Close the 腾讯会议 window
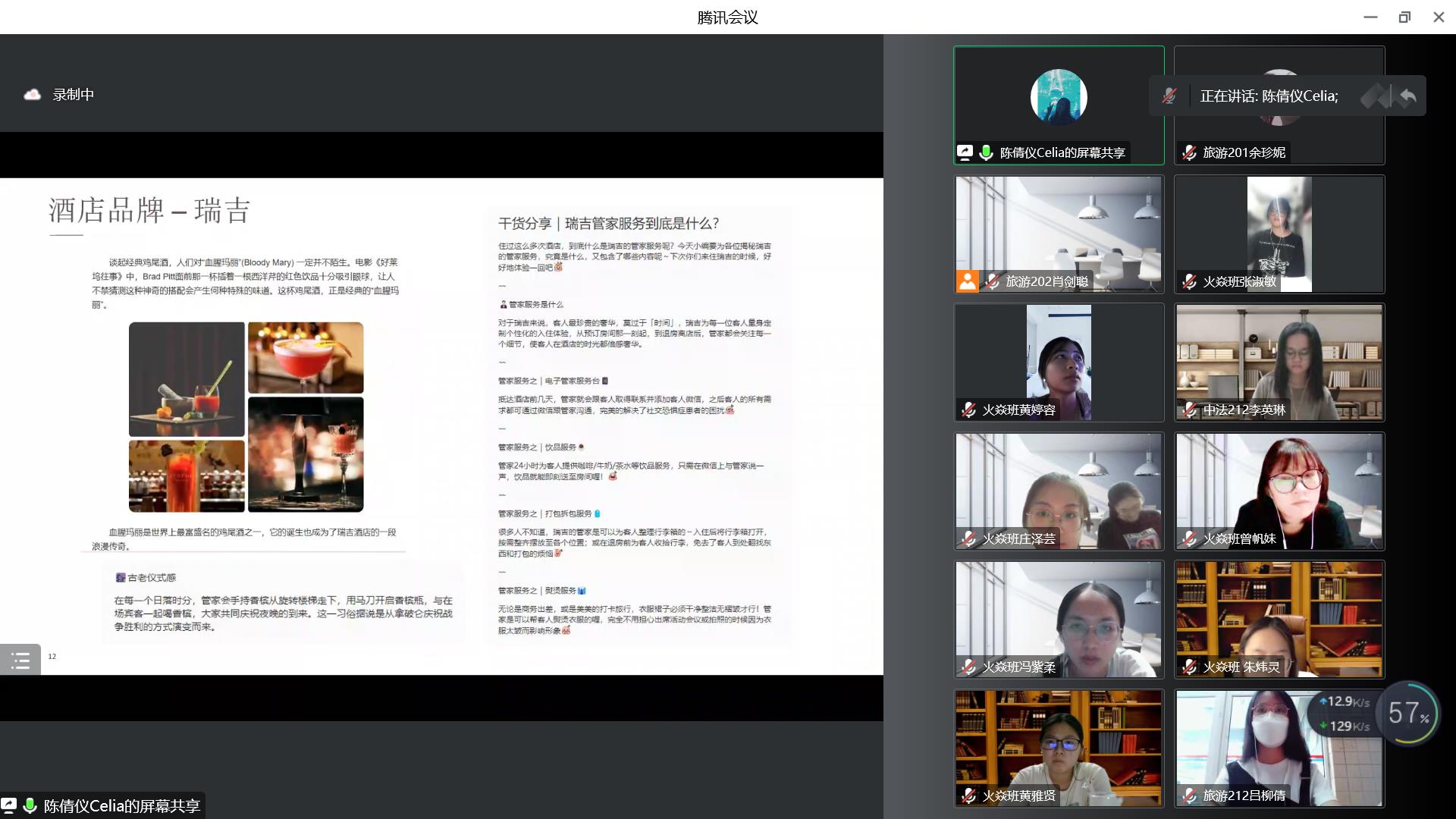The height and width of the screenshot is (819, 1456). point(1439,17)
